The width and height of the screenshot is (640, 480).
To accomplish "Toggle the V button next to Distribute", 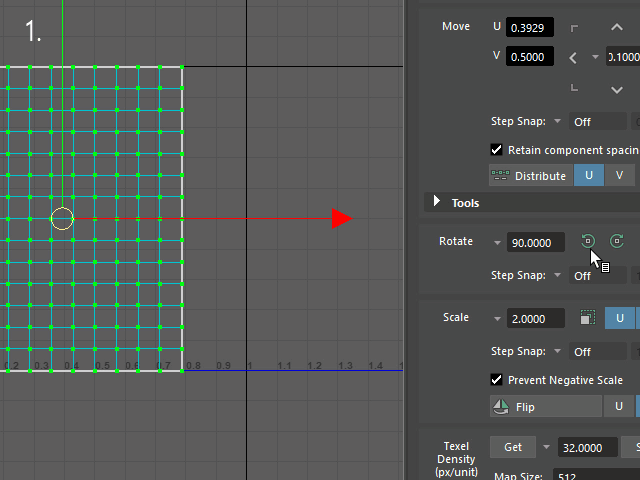I will 619,176.
